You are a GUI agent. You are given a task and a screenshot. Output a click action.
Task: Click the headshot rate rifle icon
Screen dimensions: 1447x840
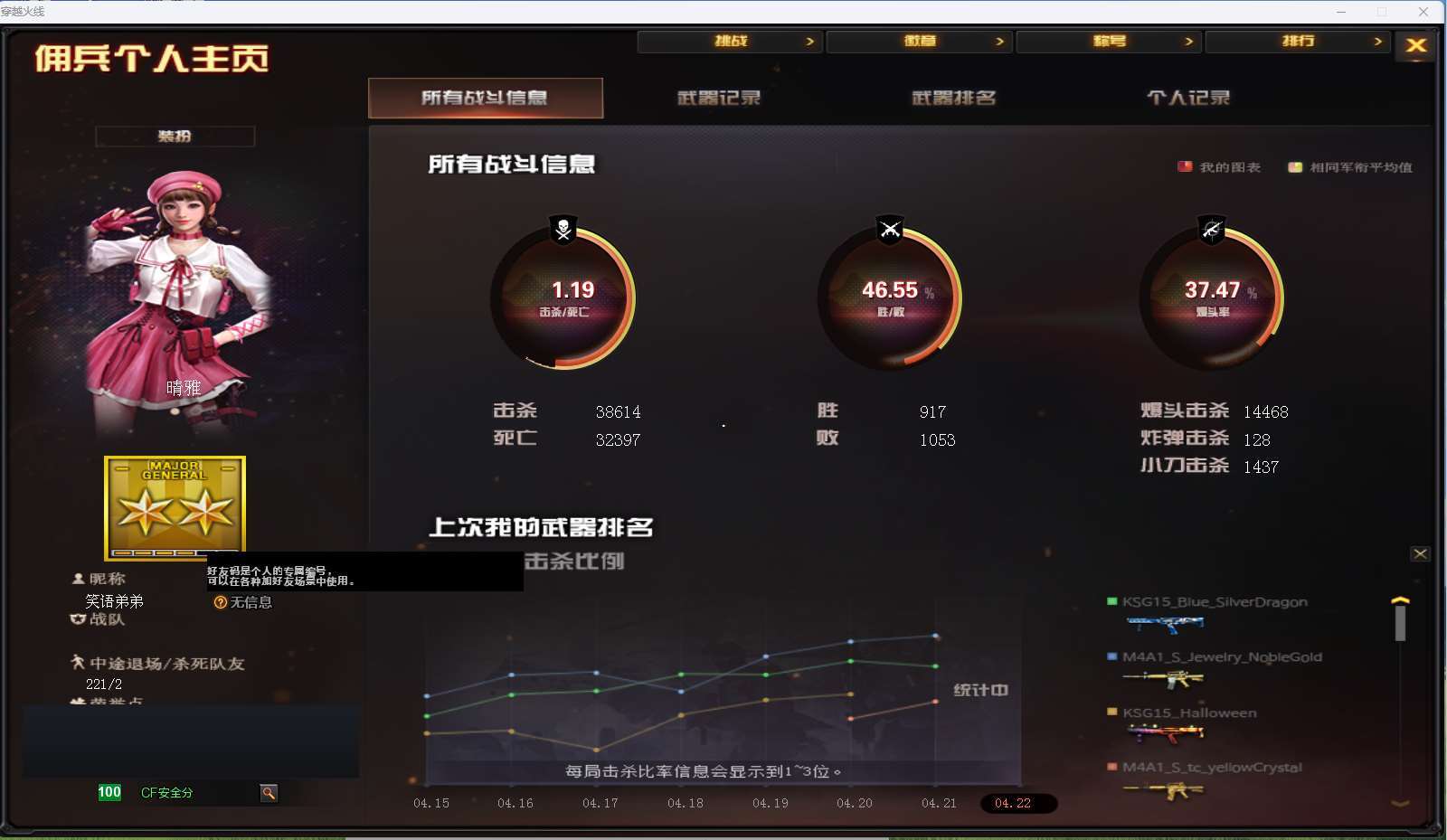1212,229
